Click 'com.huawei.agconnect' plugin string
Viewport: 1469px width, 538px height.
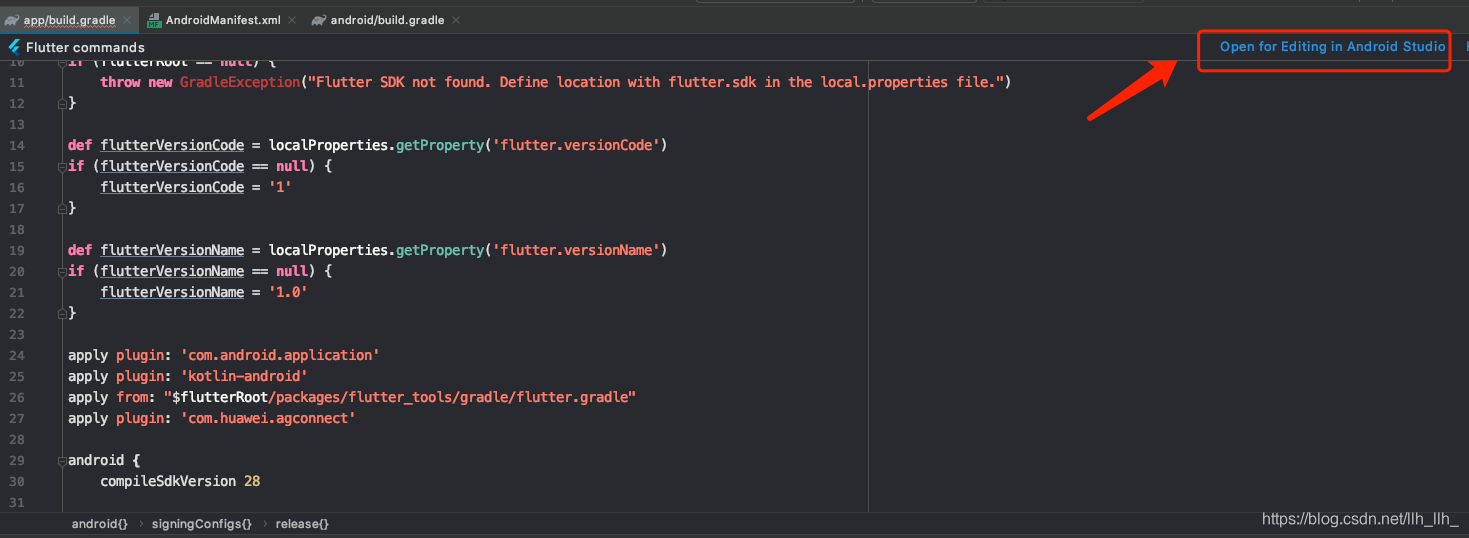coord(268,418)
